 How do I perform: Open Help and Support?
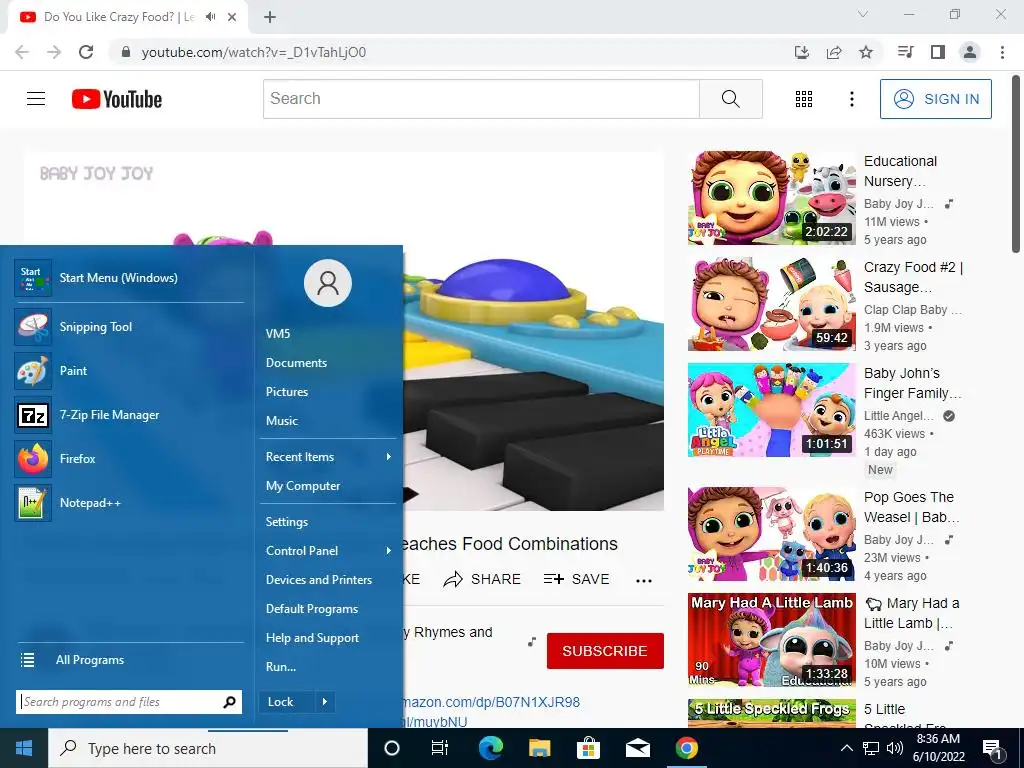(x=312, y=638)
